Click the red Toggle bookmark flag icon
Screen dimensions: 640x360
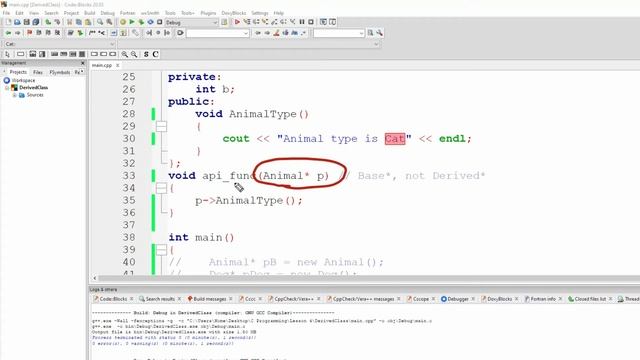(29, 33)
